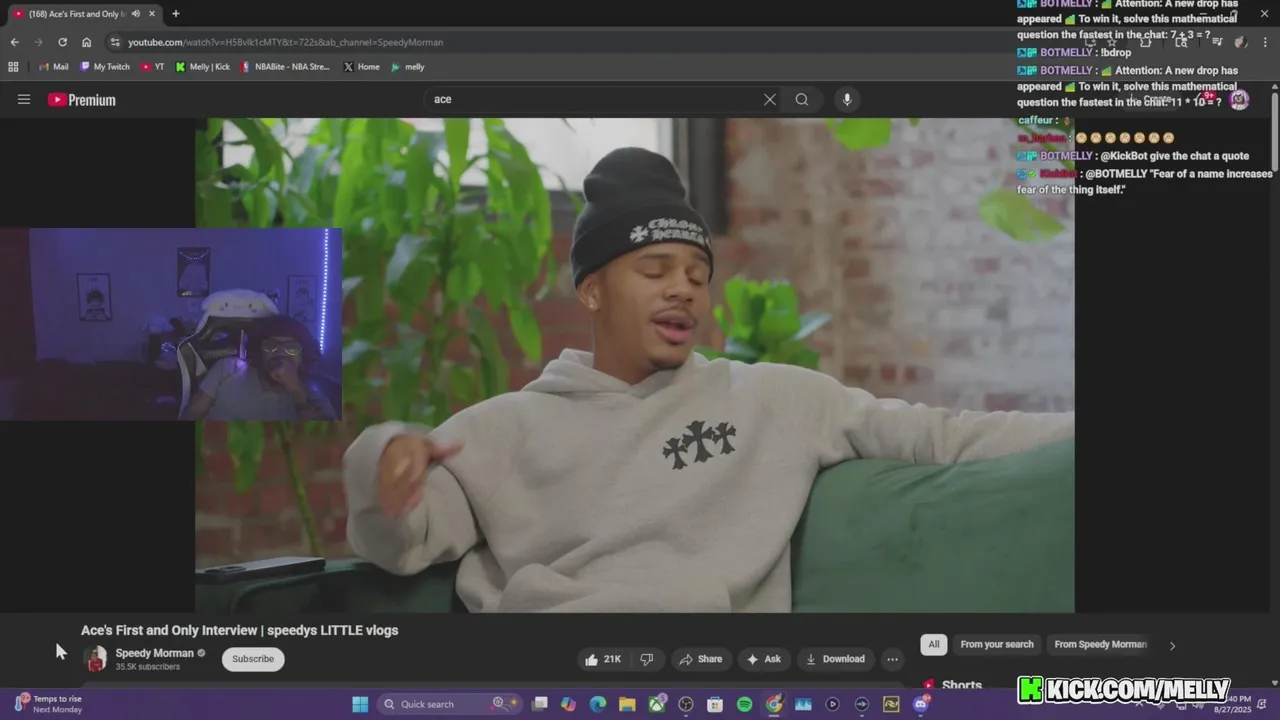Viewport: 1280px width, 720px height.
Task: Click the YouTube search magnifier button
Action: point(802,99)
